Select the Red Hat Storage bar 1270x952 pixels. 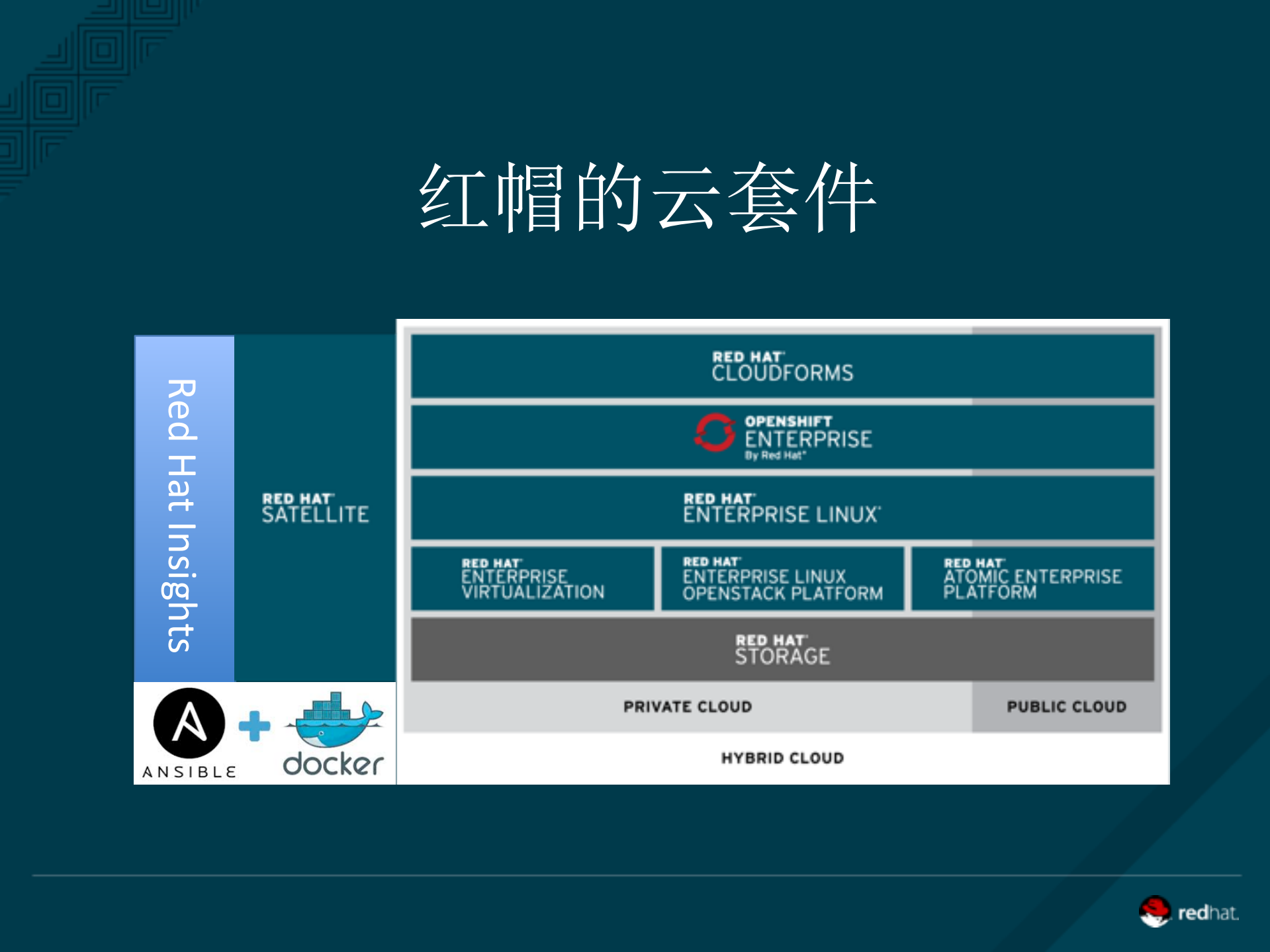coord(781,649)
